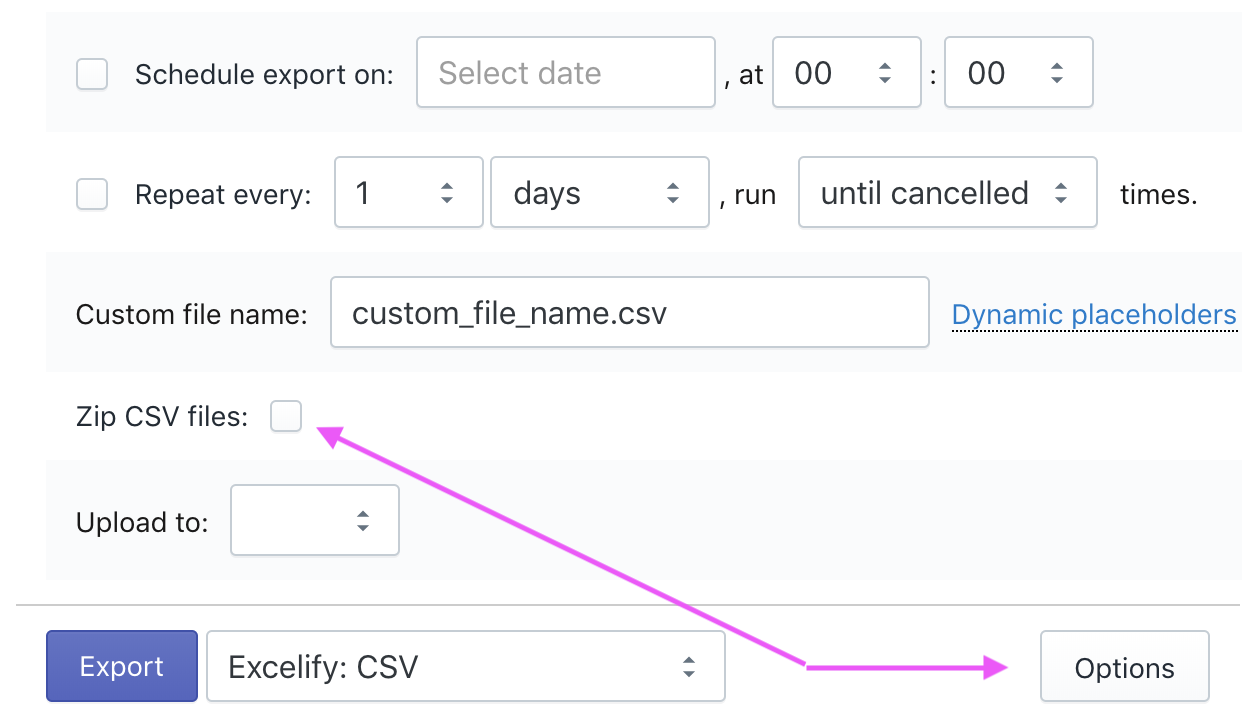Click the Options button
Viewport: 1242px width, 722px height.
pyautogui.click(x=1124, y=668)
